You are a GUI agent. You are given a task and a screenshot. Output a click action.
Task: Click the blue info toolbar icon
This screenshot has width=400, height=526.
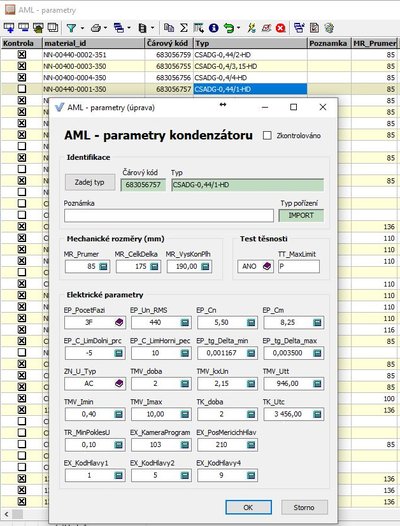pyautogui.click(x=213, y=28)
